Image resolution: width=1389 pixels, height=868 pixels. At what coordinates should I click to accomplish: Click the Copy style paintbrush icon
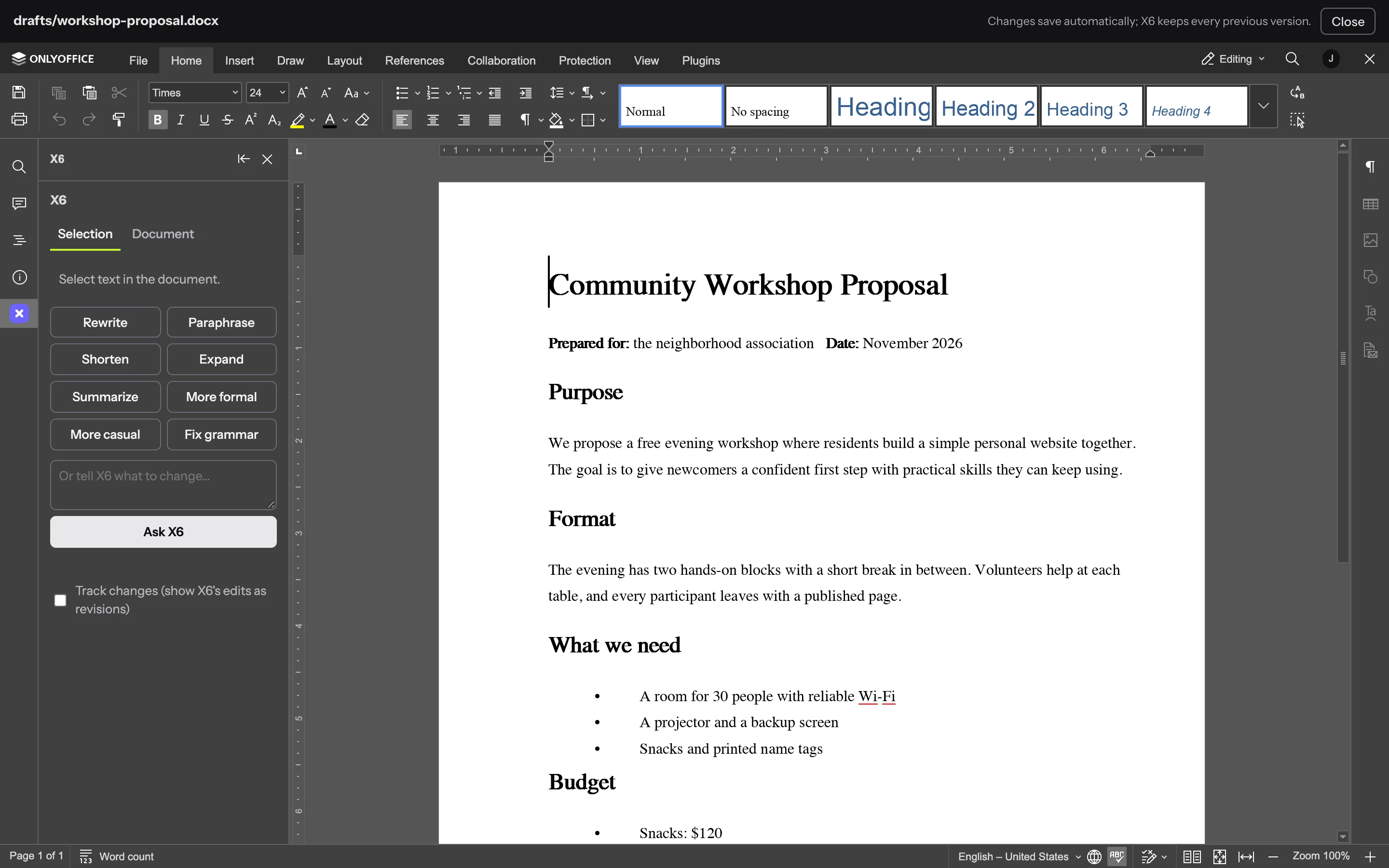(119, 120)
